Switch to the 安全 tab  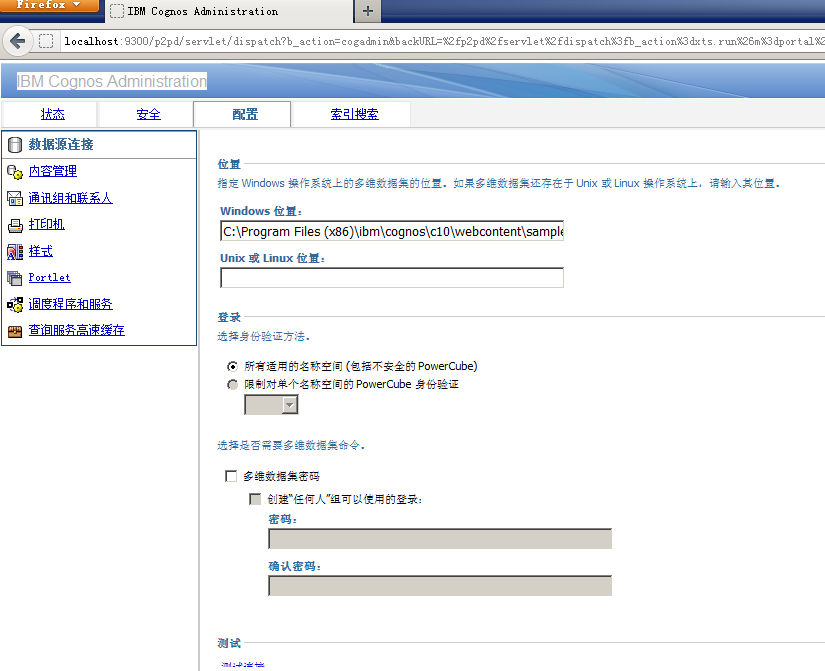click(x=148, y=114)
